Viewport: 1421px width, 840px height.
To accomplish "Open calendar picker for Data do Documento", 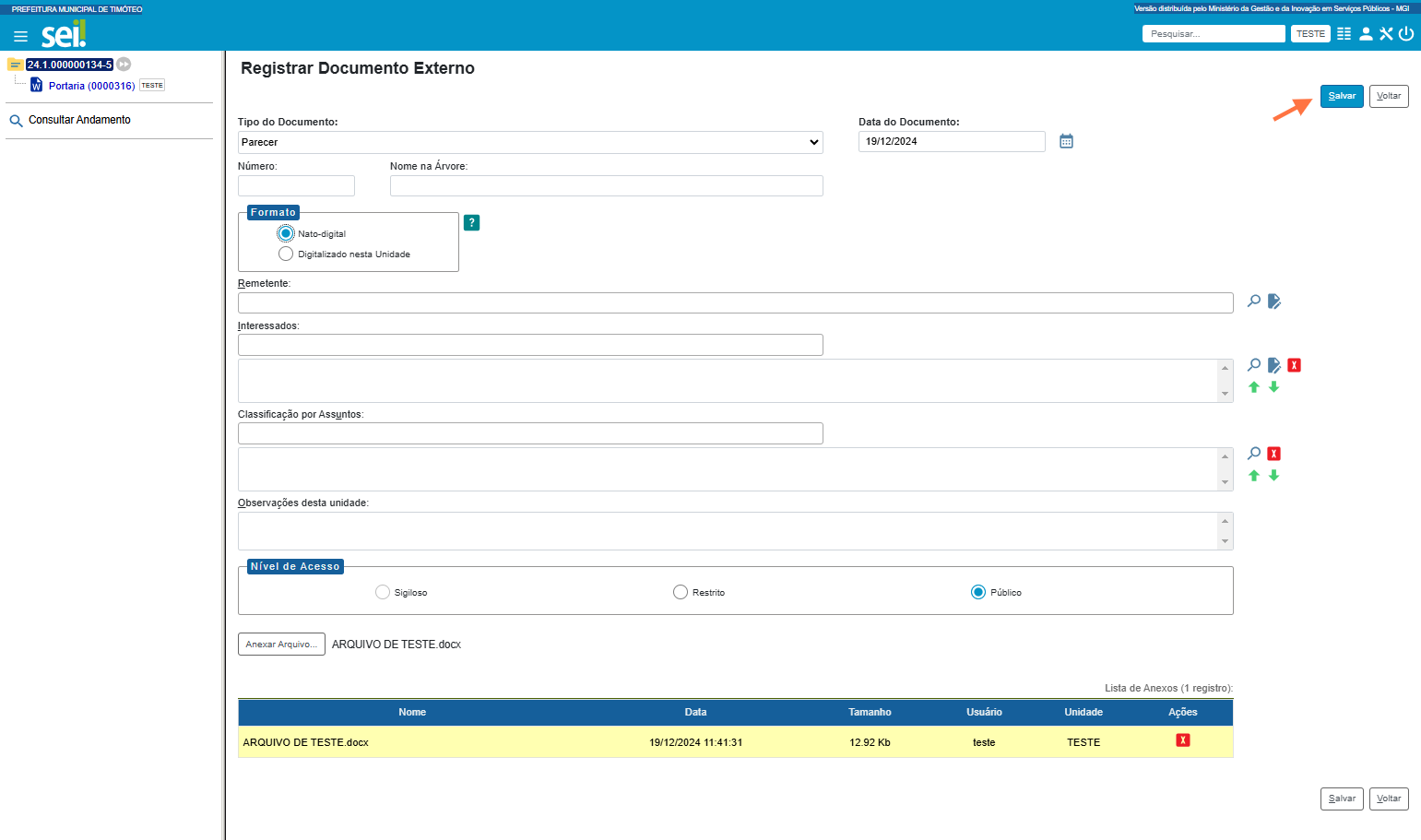I will (1066, 141).
